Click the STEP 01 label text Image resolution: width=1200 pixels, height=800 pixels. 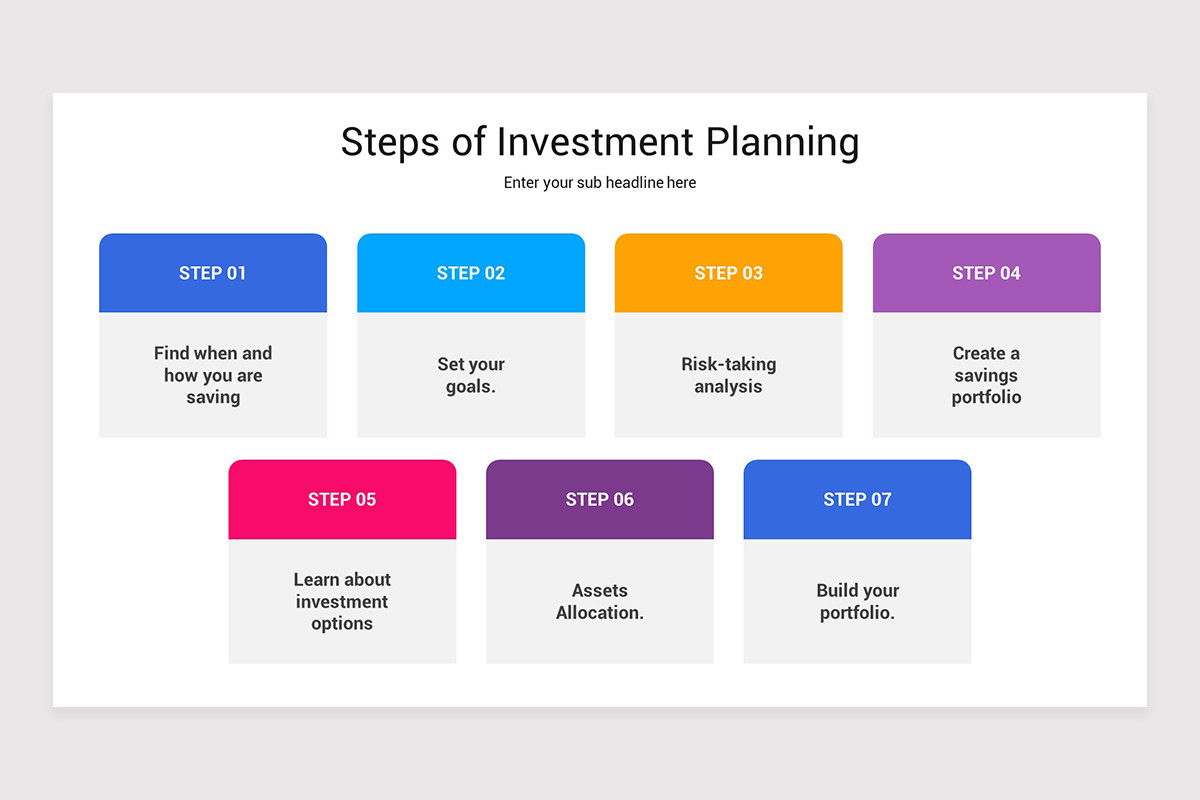coord(213,273)
